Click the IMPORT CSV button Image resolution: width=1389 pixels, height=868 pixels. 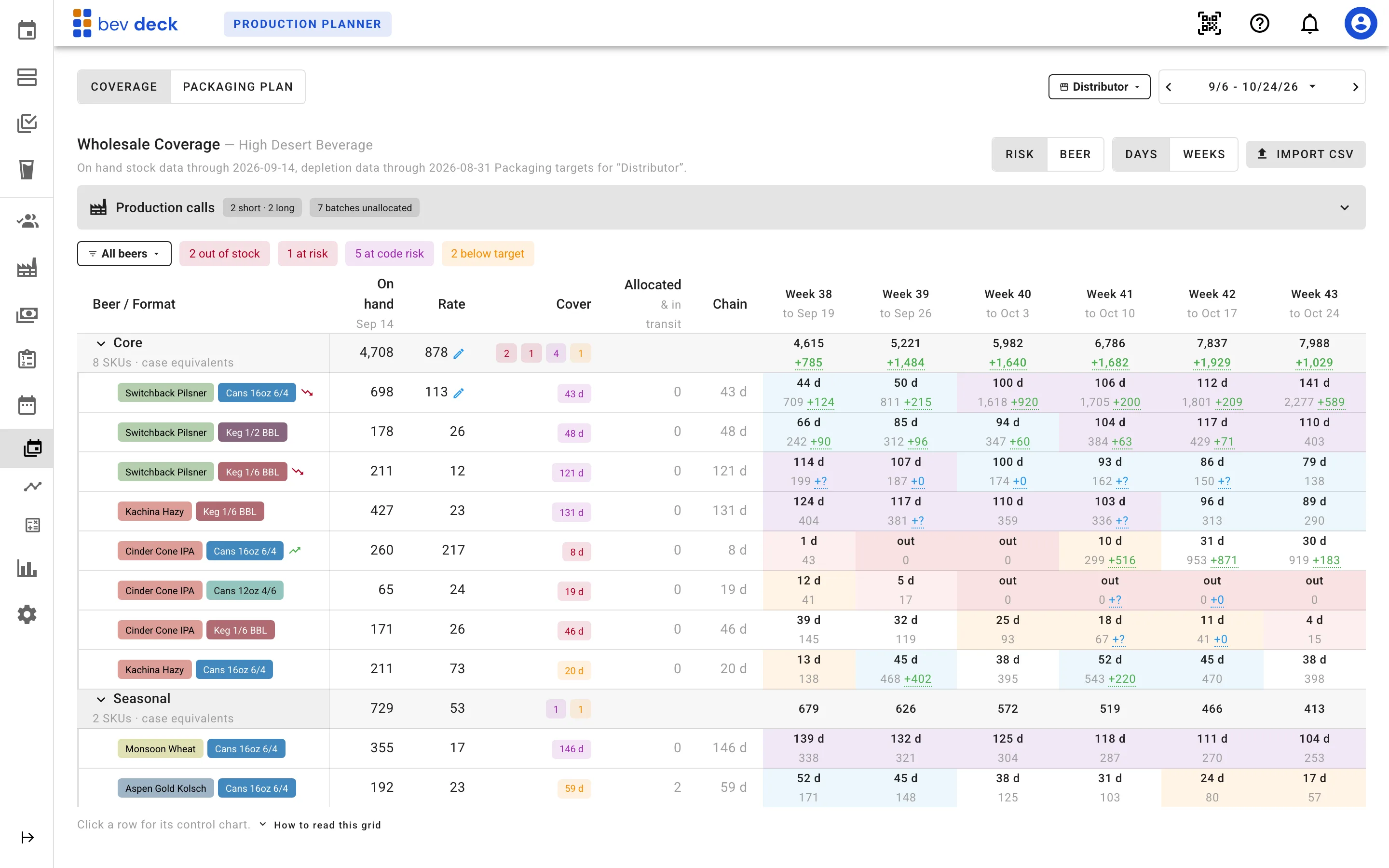pyautogui.click(x=1305, y=154)
